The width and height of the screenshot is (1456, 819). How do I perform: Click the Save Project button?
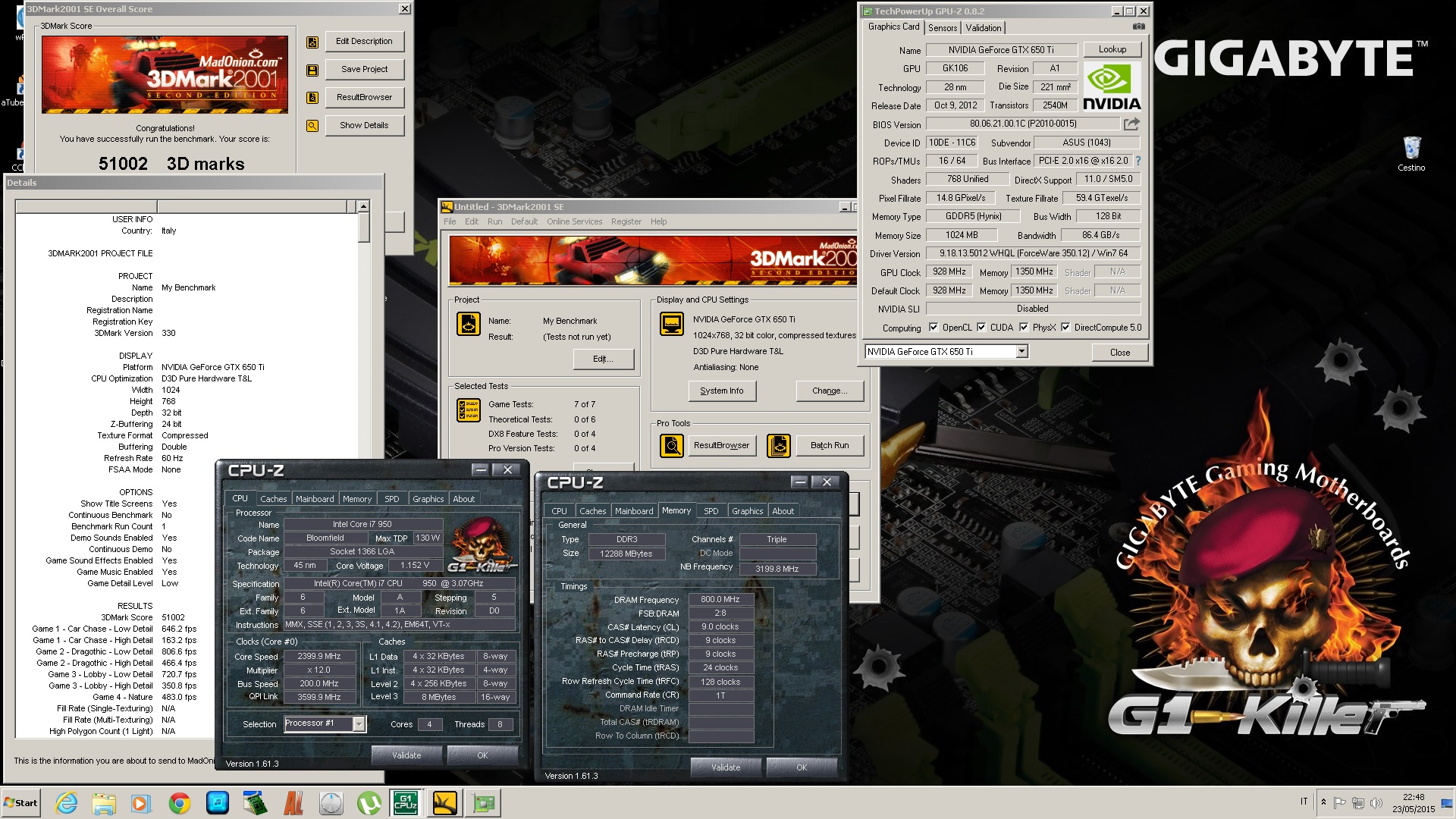pyautogui.click(x=364, y=70)
